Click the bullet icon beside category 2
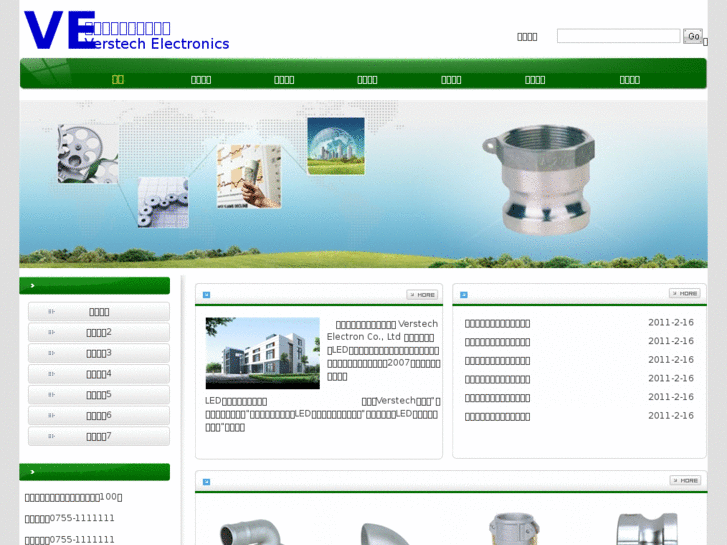This screenshot has height=545, width=727. point(51,332)
